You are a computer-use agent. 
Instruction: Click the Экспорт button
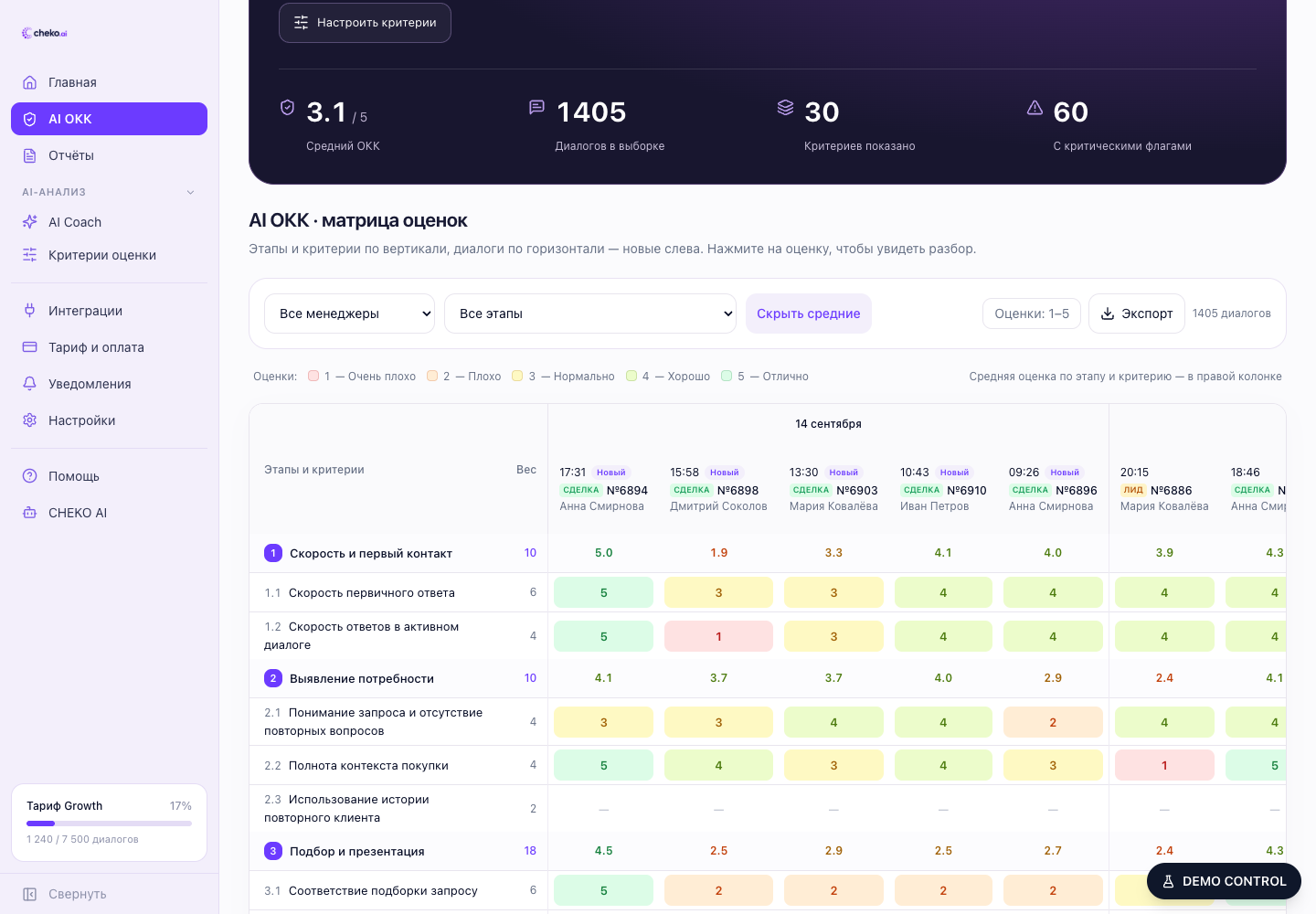[1137, 314]
